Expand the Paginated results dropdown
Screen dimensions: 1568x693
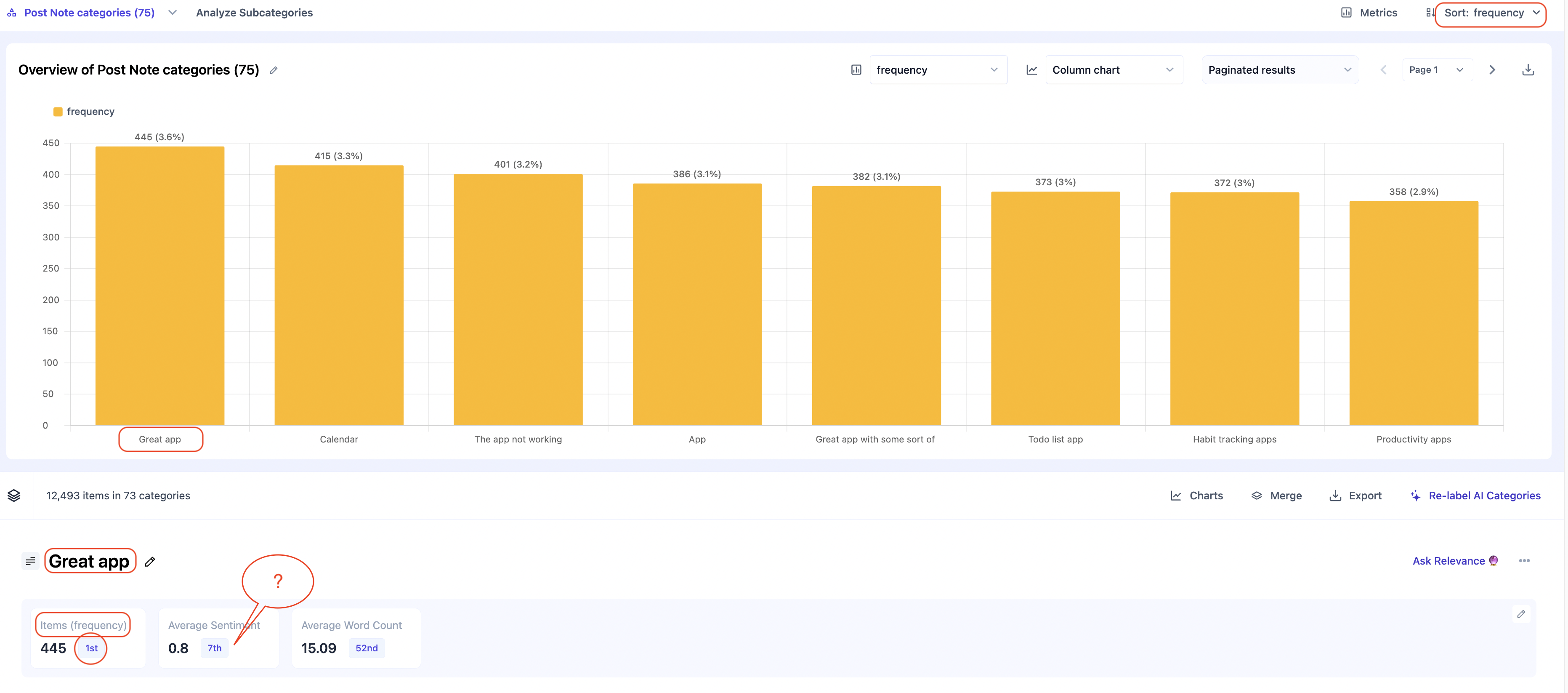(x=1279, y=70)
